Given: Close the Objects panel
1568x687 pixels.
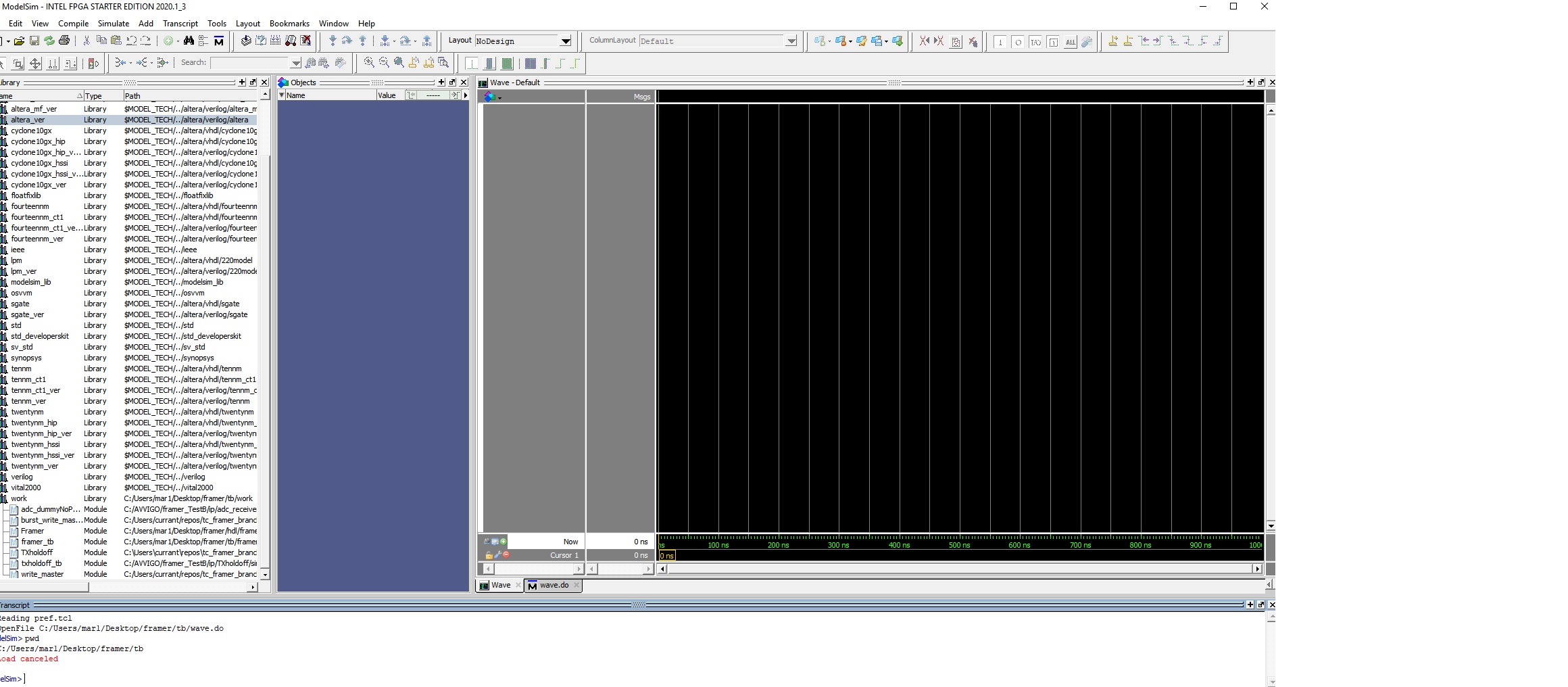Looking at the screenshot, I should (x=464, y=82).
